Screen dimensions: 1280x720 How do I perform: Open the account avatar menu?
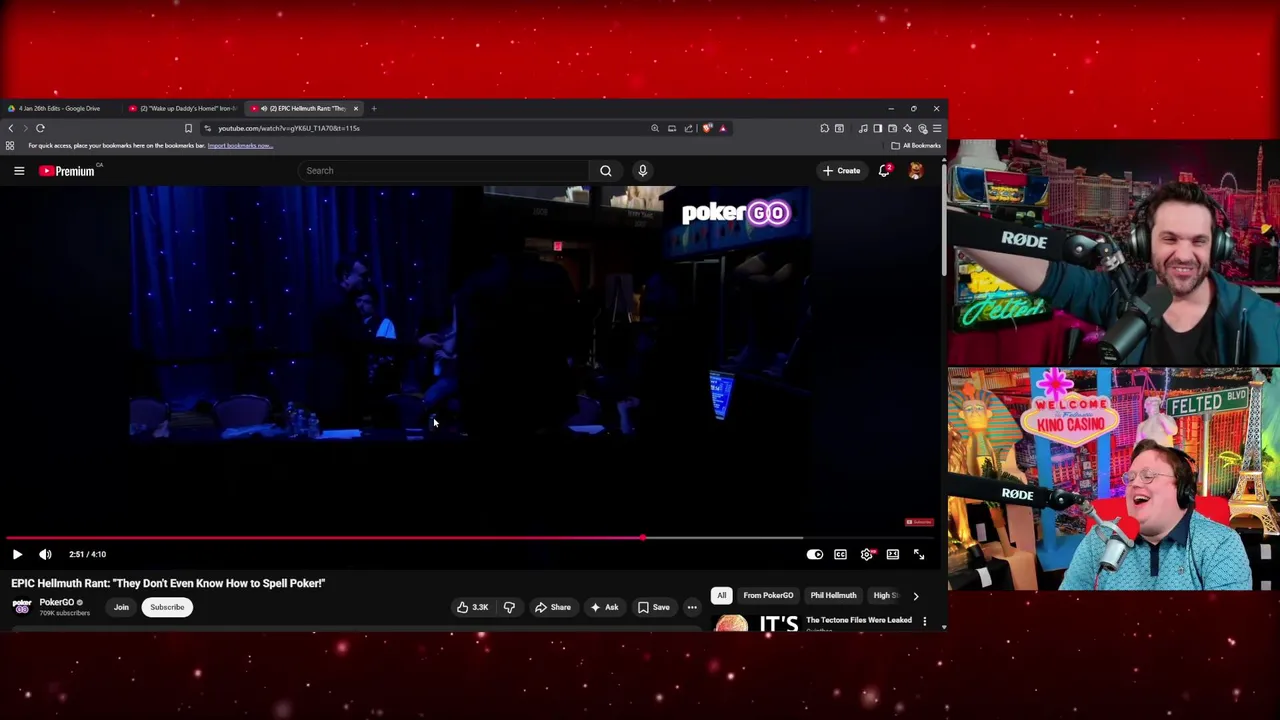point(915,171)
